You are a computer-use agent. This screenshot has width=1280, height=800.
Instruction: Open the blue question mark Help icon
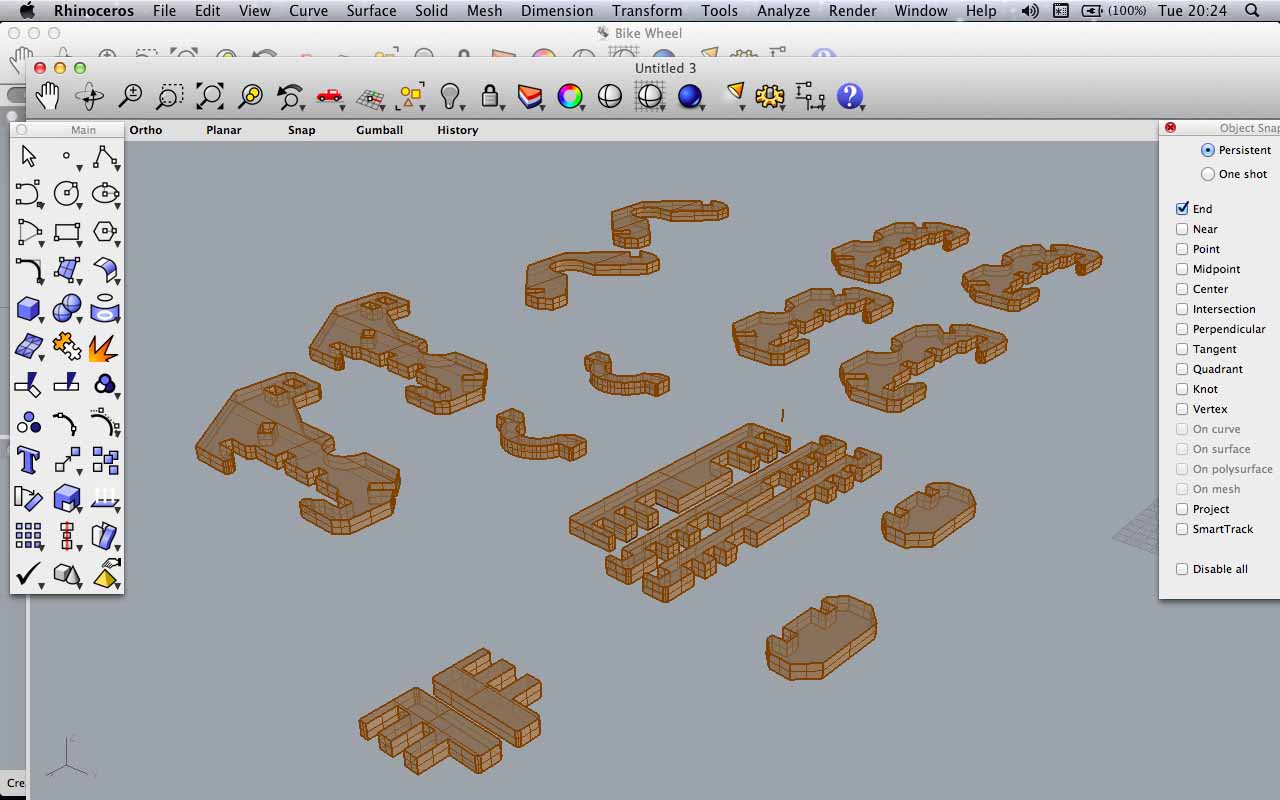point(850,96)
